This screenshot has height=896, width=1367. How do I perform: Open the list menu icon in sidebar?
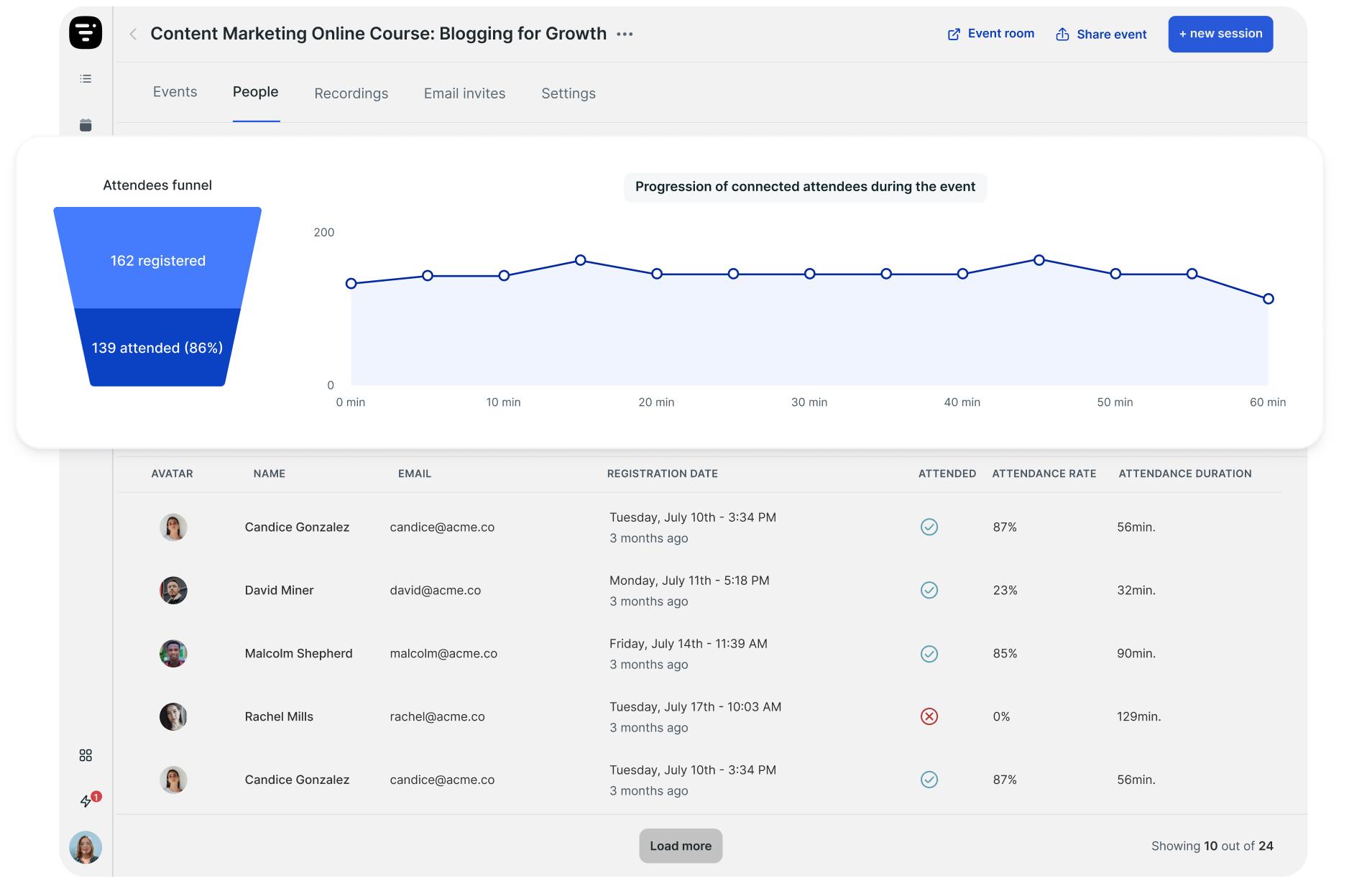[86, 79]
